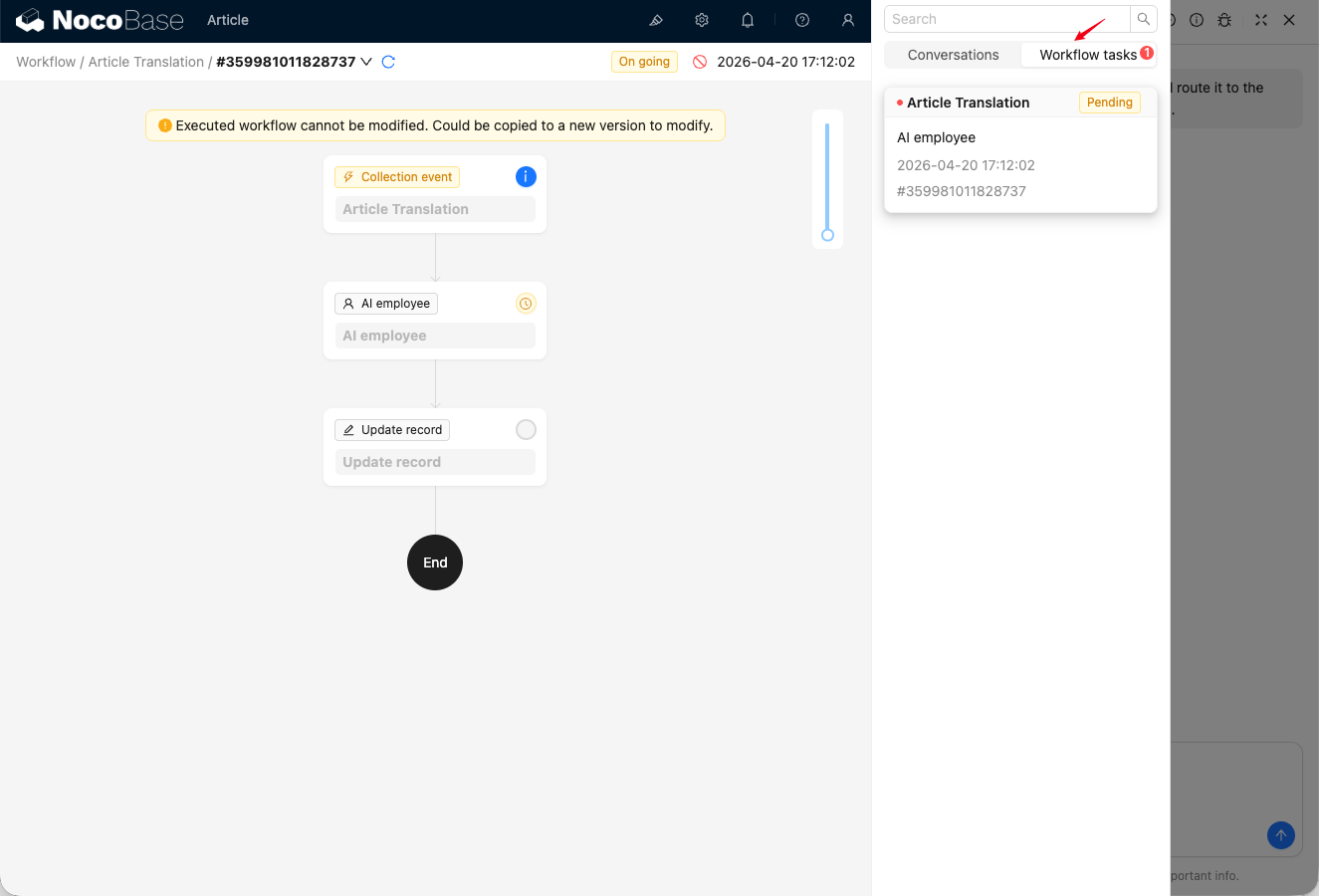Click the search magnifier button
1319x896 pixels.
coord(1144,19)
